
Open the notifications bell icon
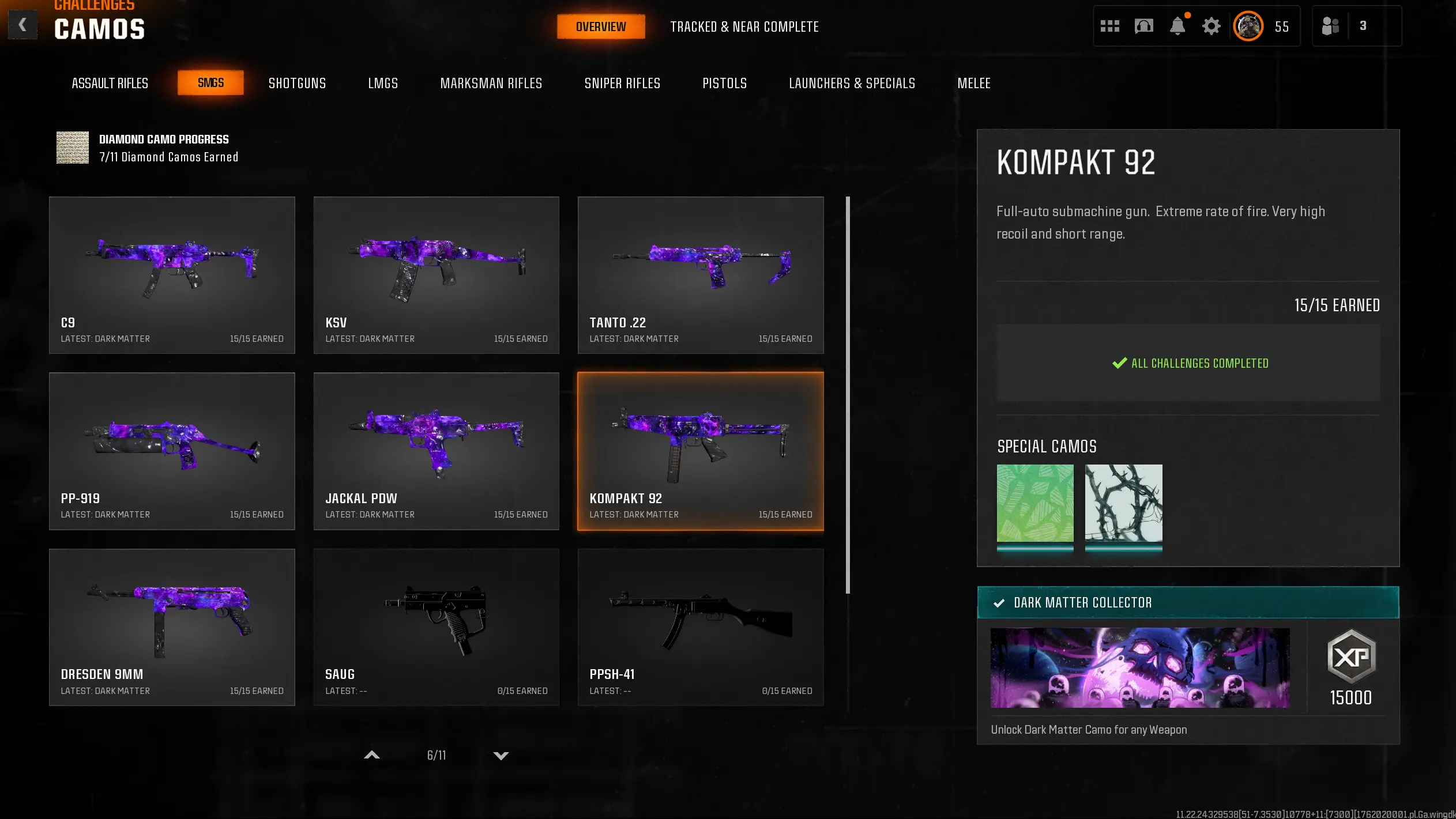(1177, 26)
